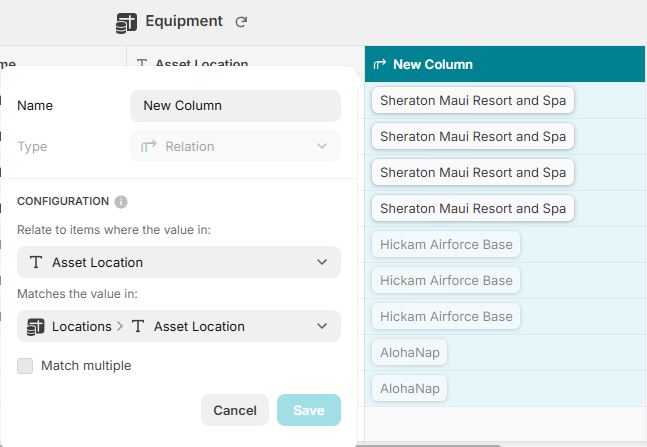Viewport: 647px width, 447px height.
Task: Open the first Hickam Airforce Base chip
Action: click(446, 244)
